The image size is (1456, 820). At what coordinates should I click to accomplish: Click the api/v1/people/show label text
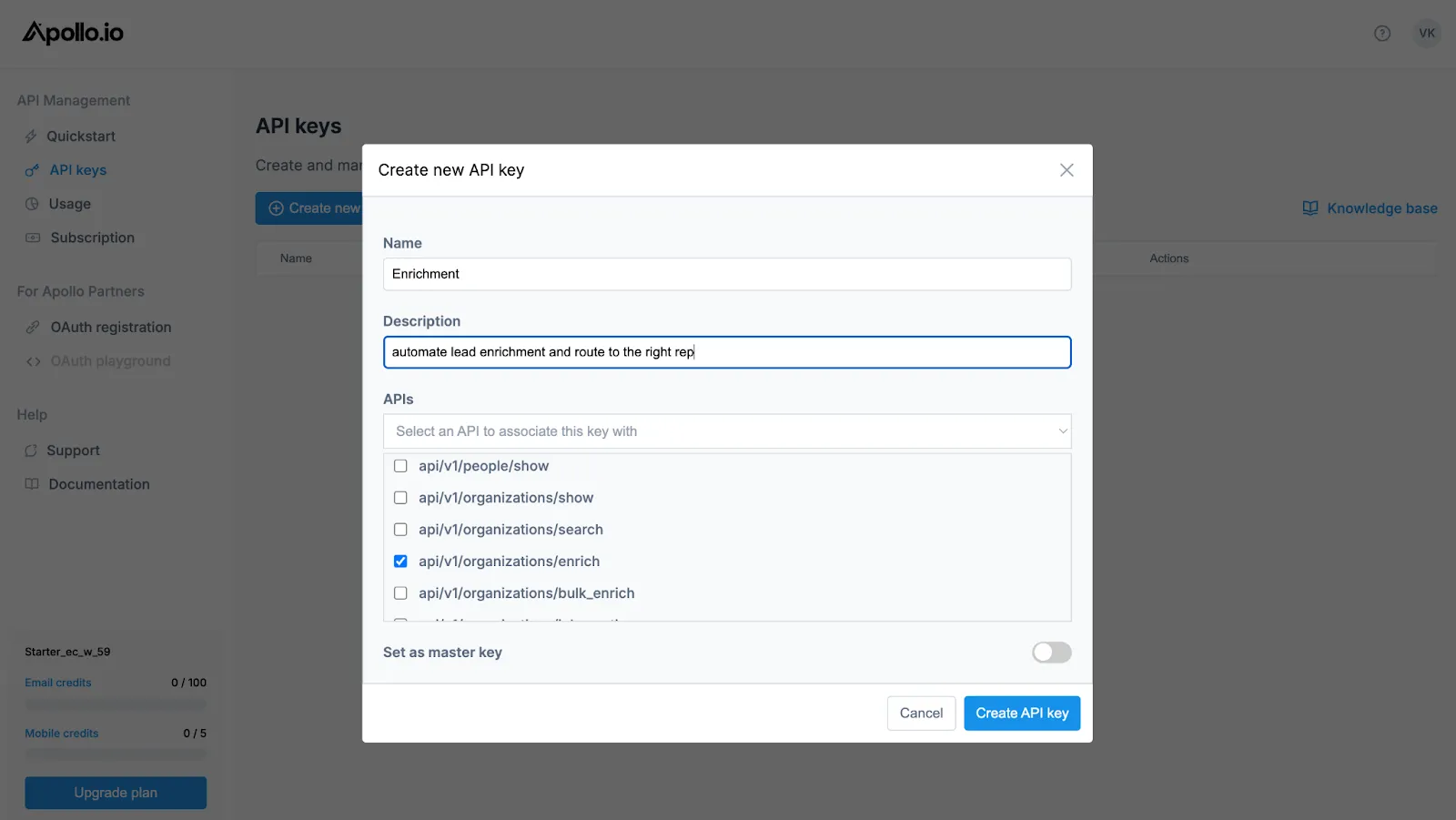(x=483, y=466)
